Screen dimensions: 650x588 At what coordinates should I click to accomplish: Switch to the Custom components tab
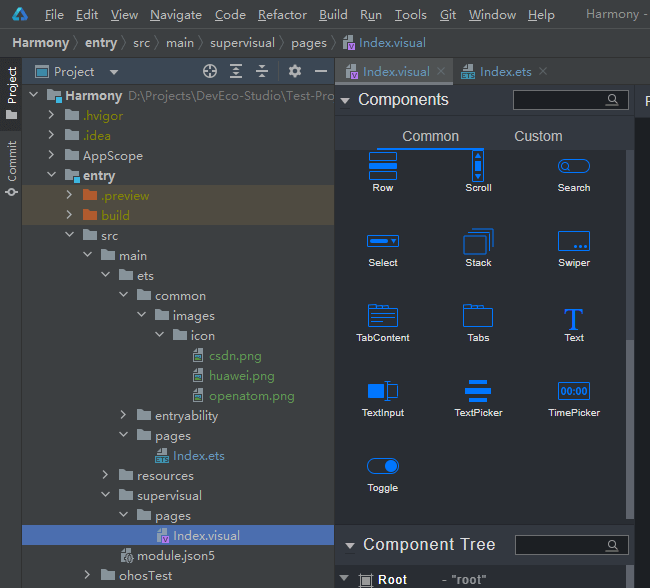(538, 136)
